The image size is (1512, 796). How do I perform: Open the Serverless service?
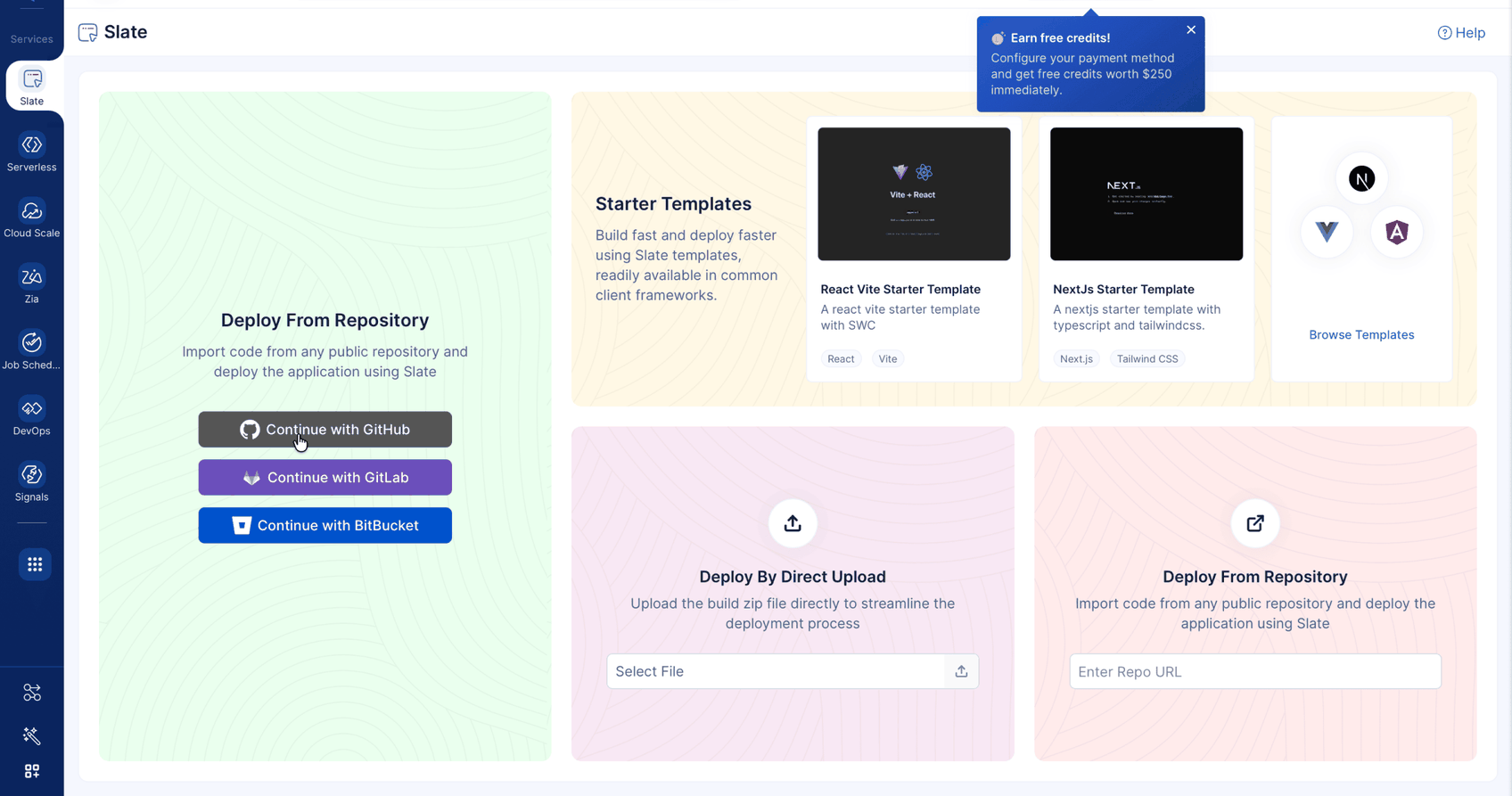click(32, 152)
